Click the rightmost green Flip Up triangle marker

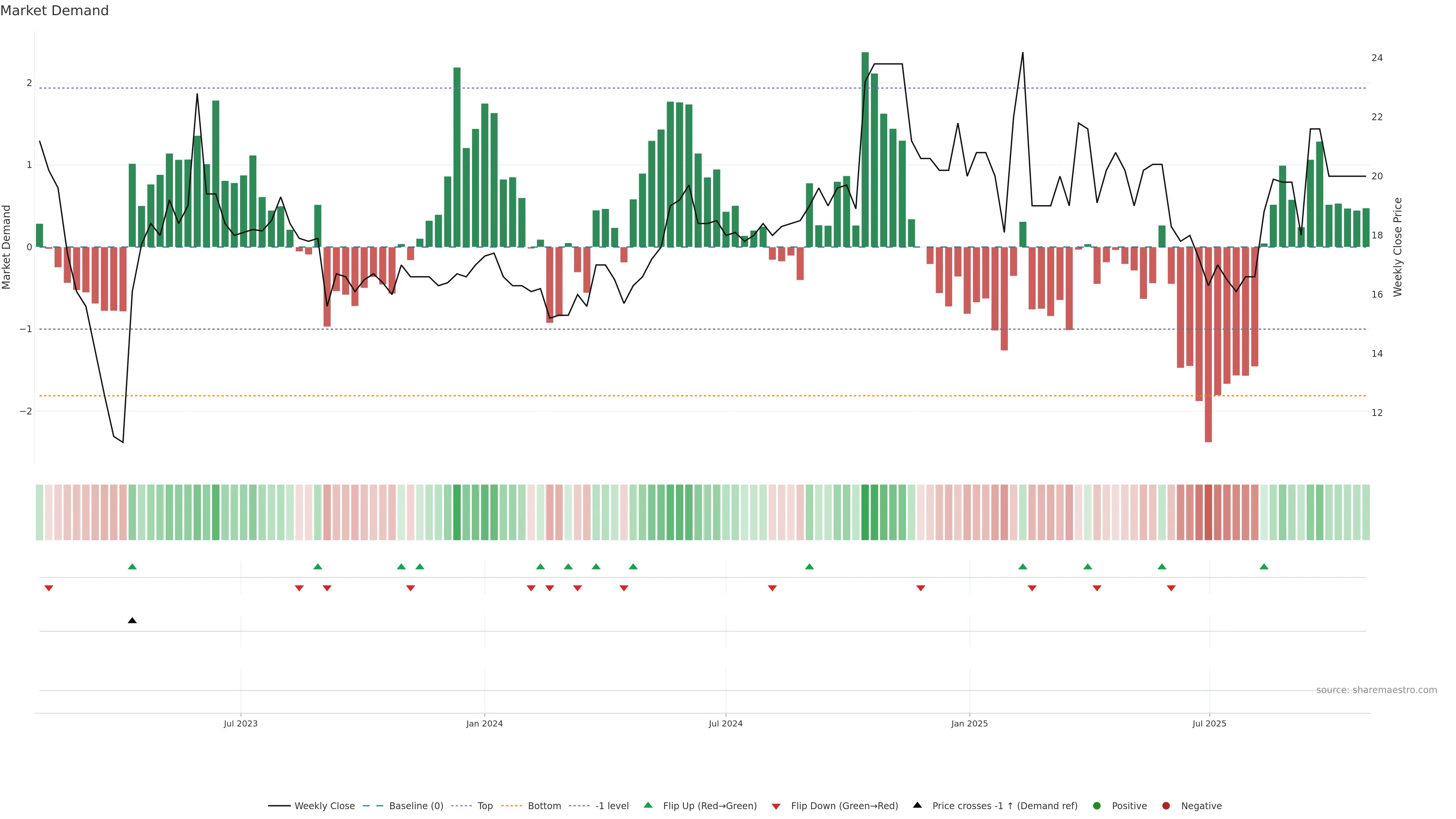(1264, 566)
